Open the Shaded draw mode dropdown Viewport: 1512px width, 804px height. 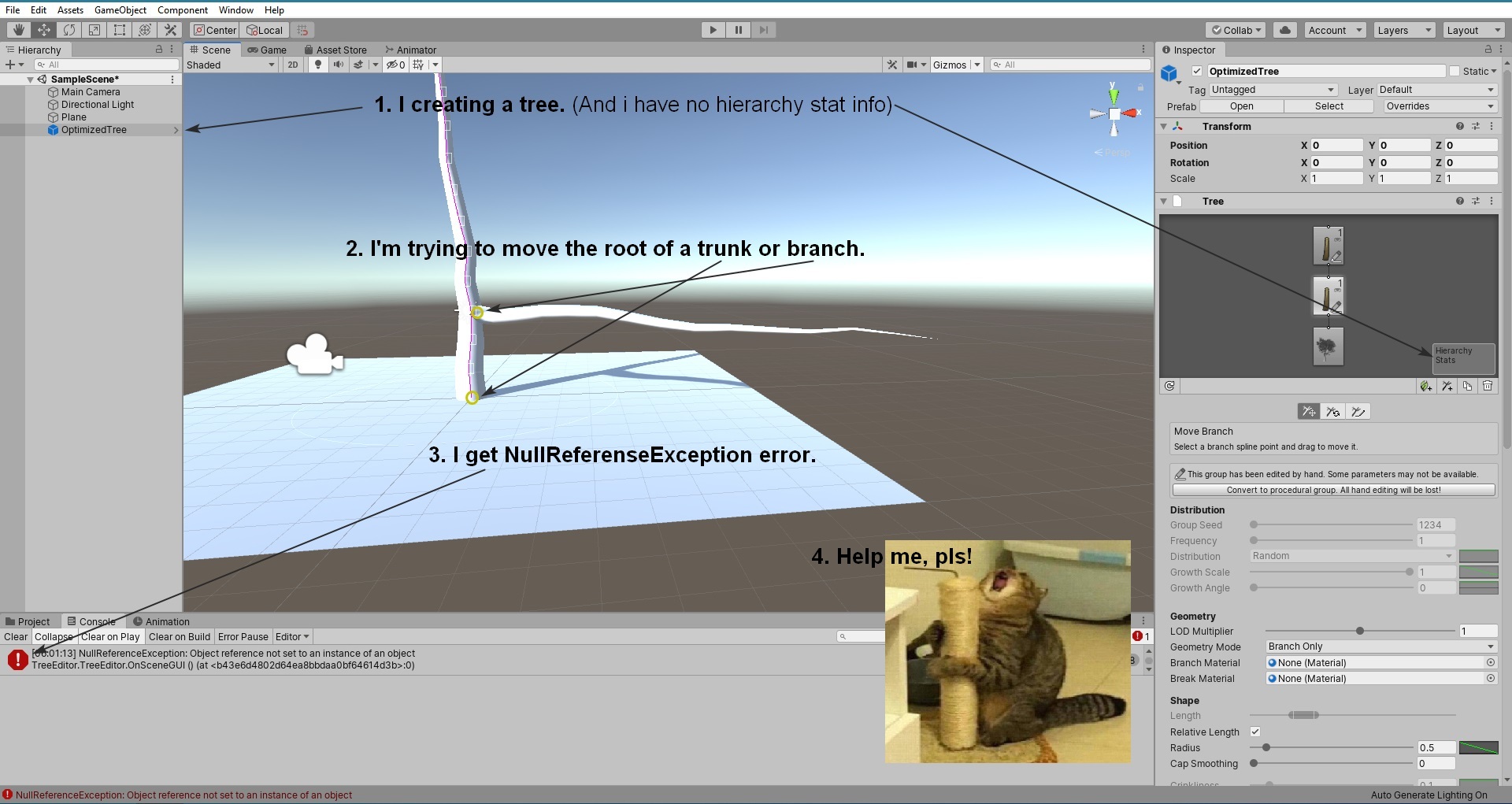pos(229,65)
